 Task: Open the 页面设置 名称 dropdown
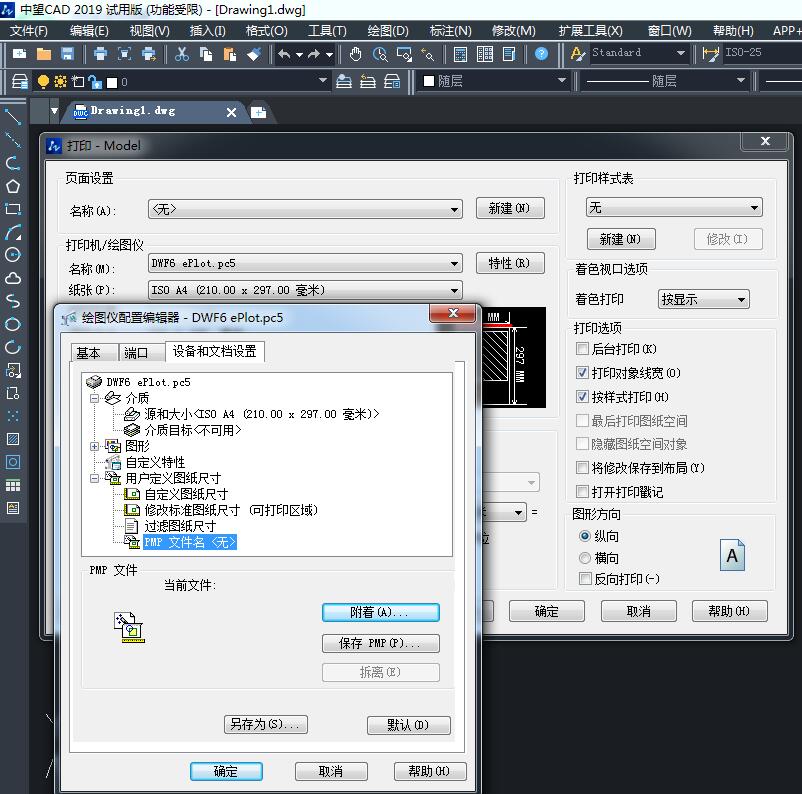pyautogui.click(x=305, y=209)
